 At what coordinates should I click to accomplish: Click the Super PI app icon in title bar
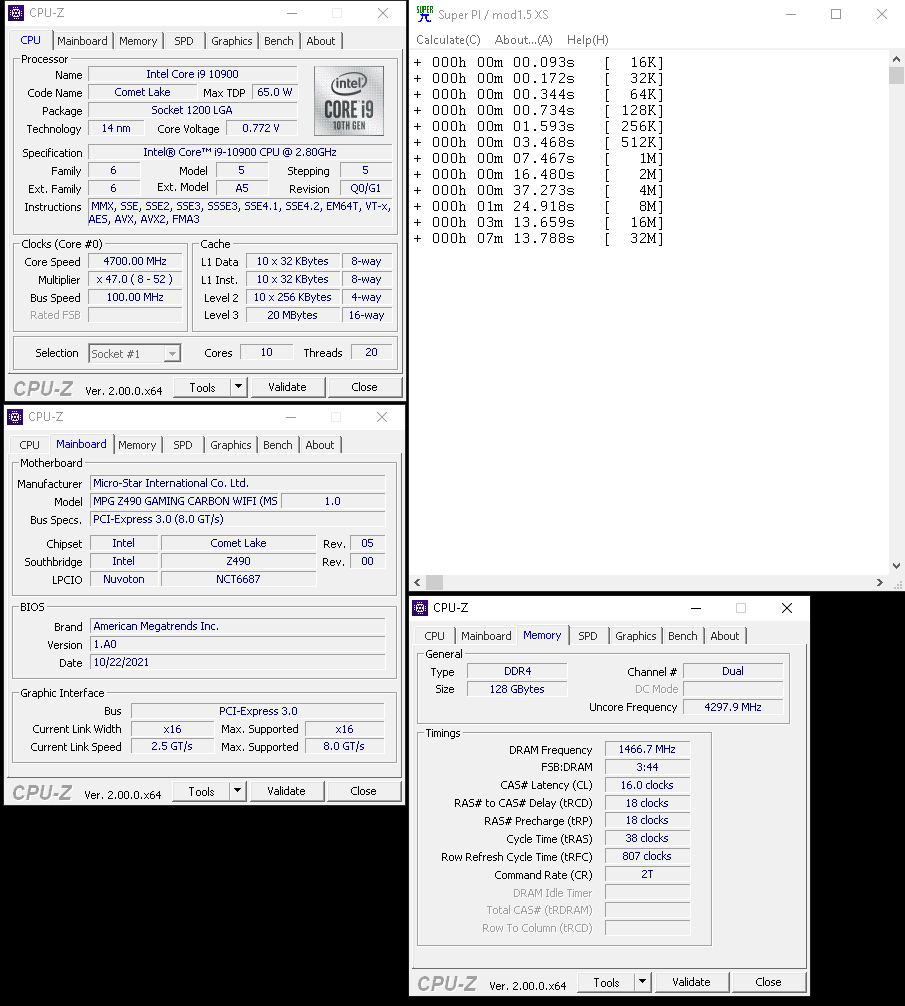click(425, 13)
